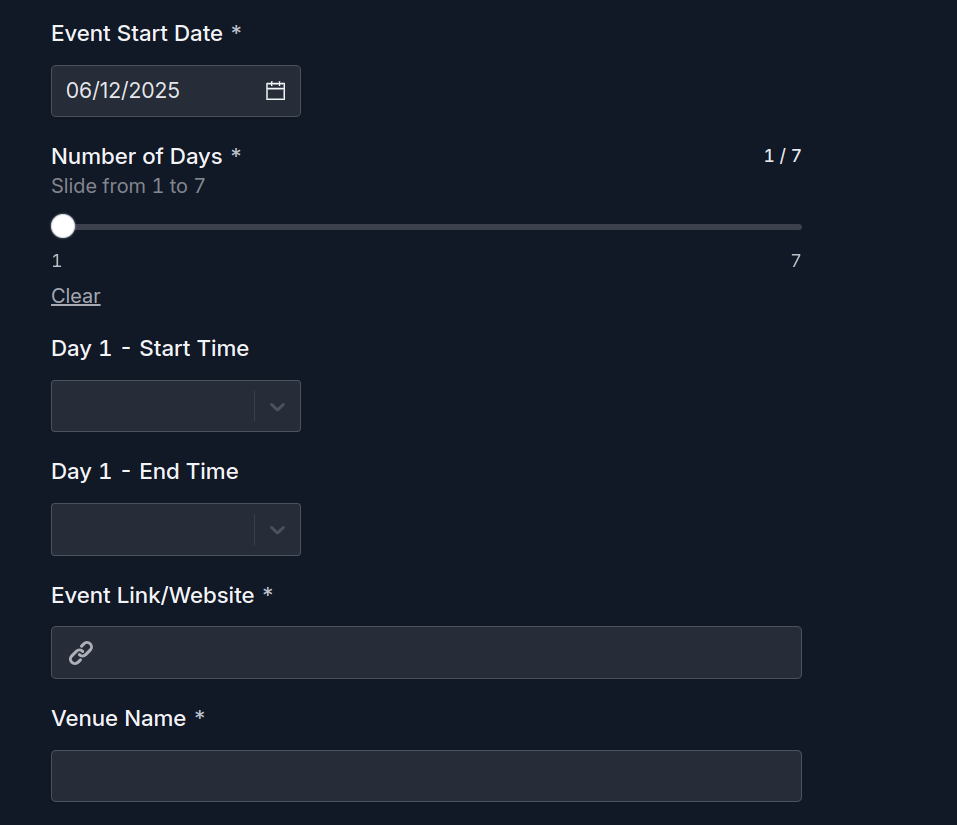The width and height of the screenshot is (957, 825).
Task: Click the slider maximum label 7
Action: (796, 261)
